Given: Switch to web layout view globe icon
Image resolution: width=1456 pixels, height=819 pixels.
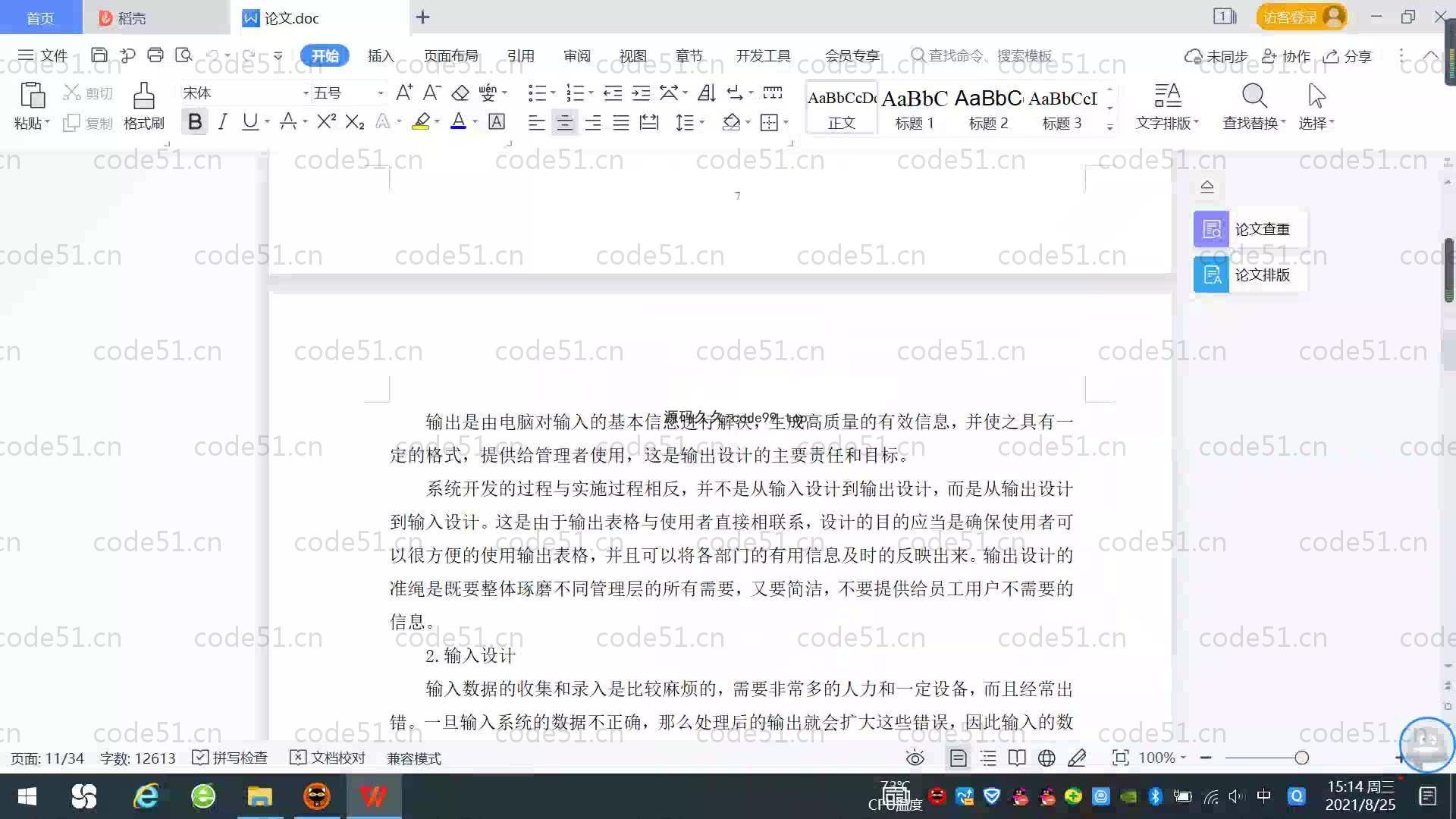Looking at the screenshot, I should click(1046, 758).
